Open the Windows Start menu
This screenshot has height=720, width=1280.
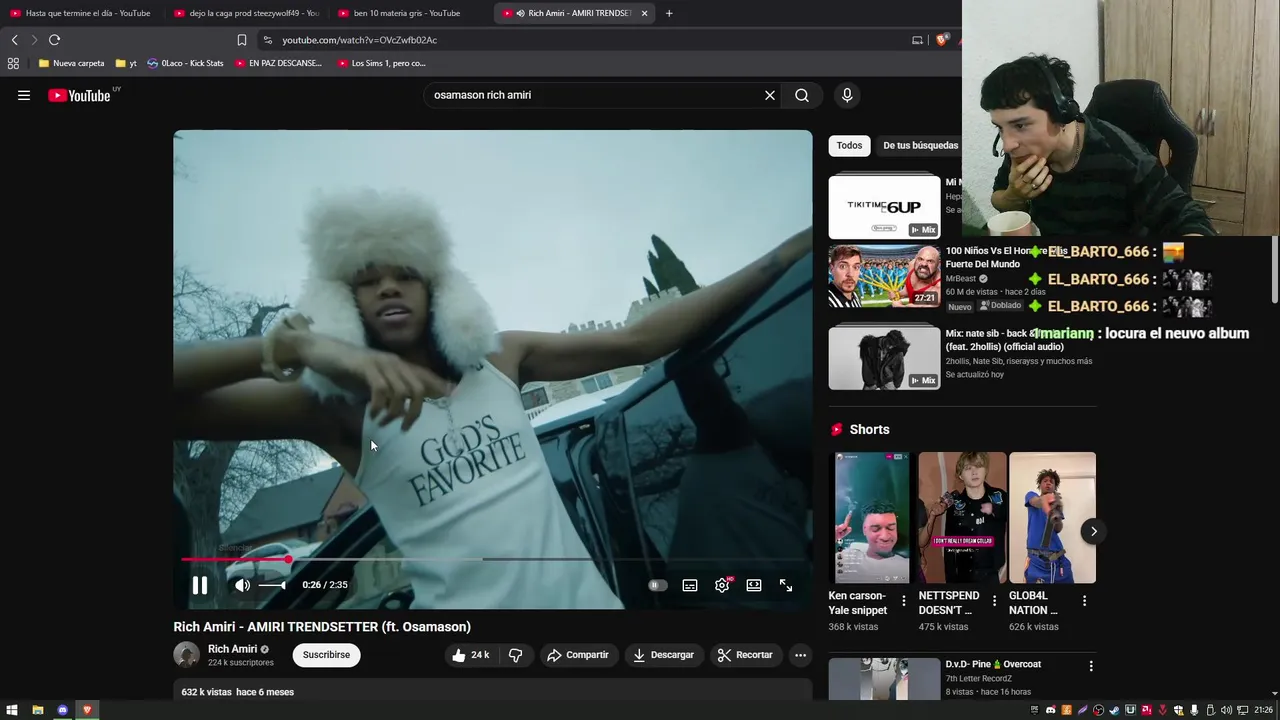pyautogui.click(x=13, y=710)
